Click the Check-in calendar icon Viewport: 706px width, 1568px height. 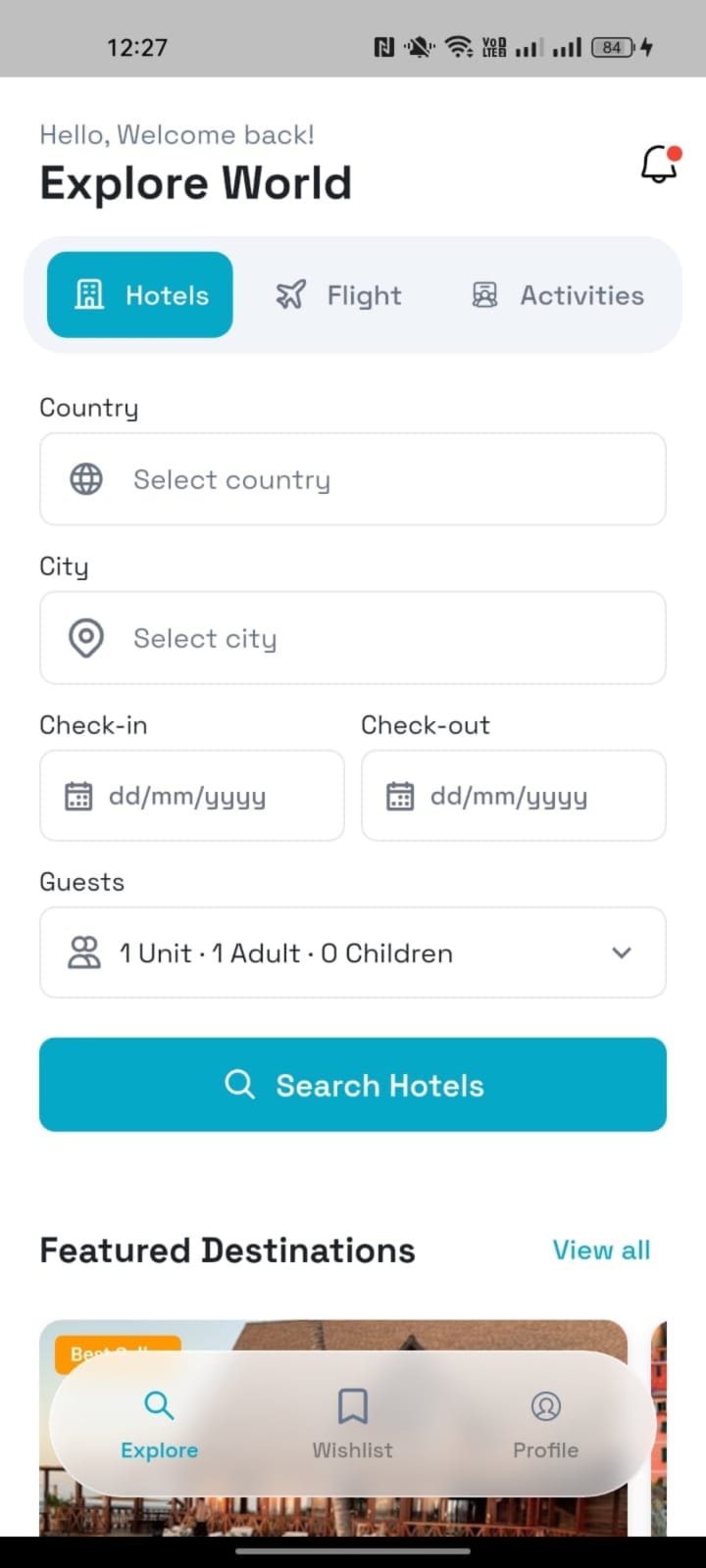point(78,796)
